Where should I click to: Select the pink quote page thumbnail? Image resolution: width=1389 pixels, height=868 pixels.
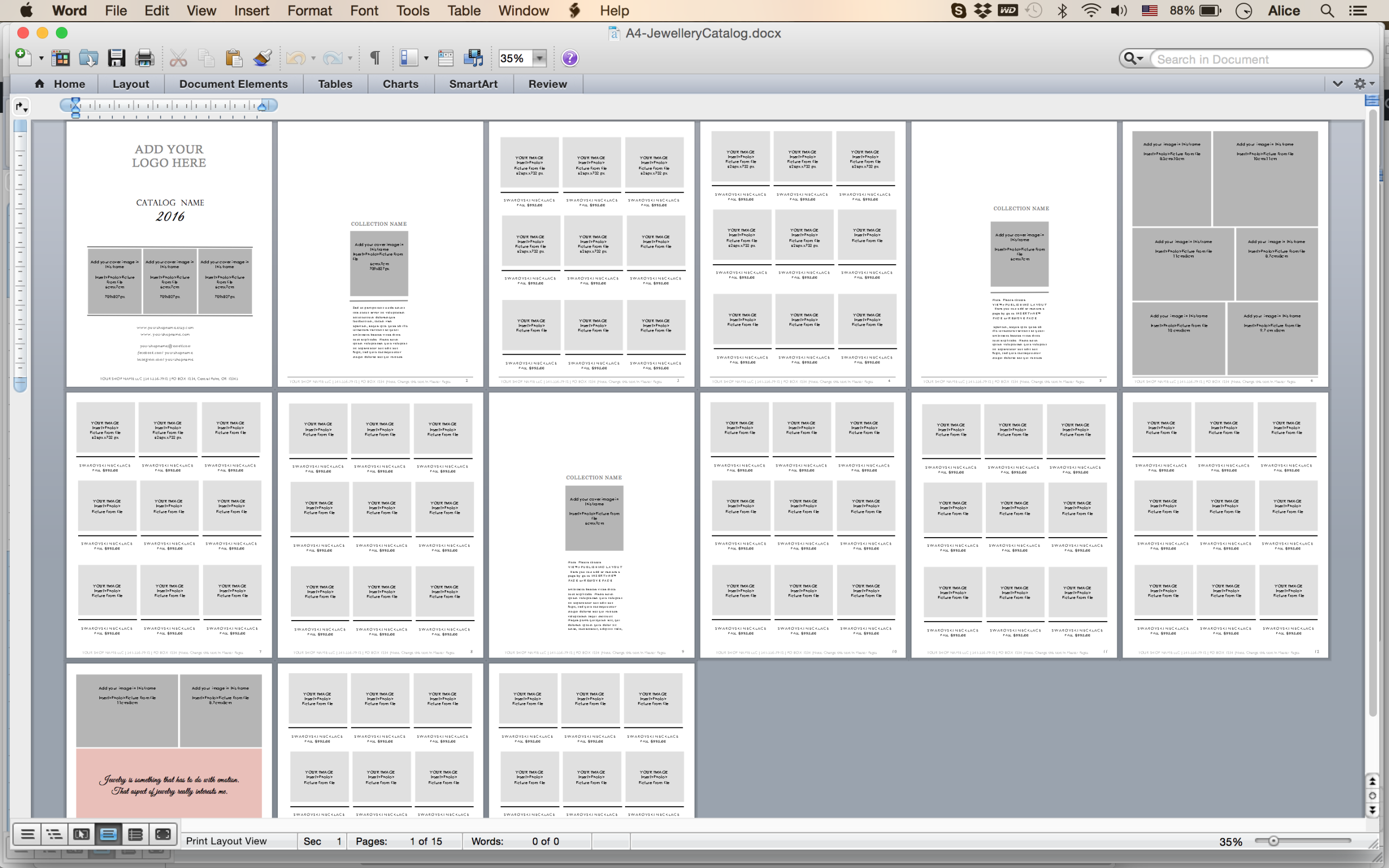pyautogui.click(x=169, y=741)
